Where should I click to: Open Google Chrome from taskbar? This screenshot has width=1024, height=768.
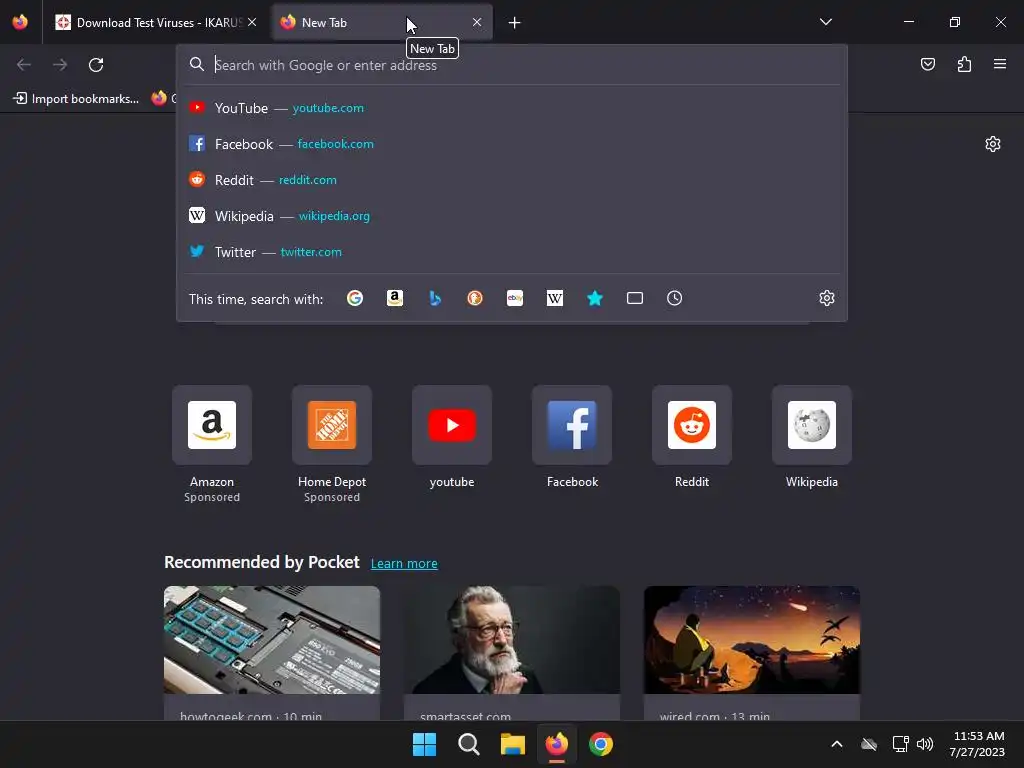pyautogui.click(x=601, y=744)
